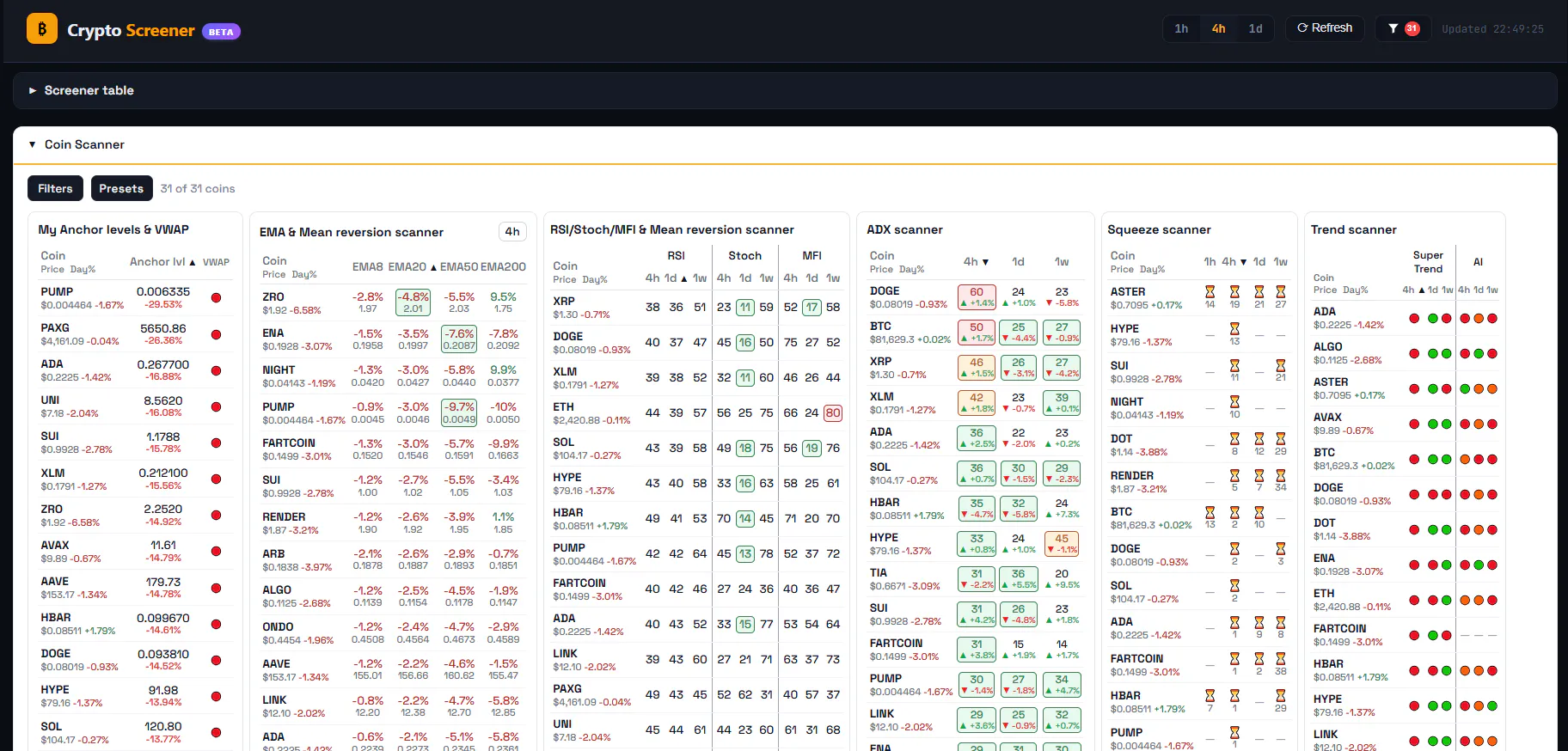Open the Presets button
The height and width of the screenshot is (751, 1568).
coord(121,188)
